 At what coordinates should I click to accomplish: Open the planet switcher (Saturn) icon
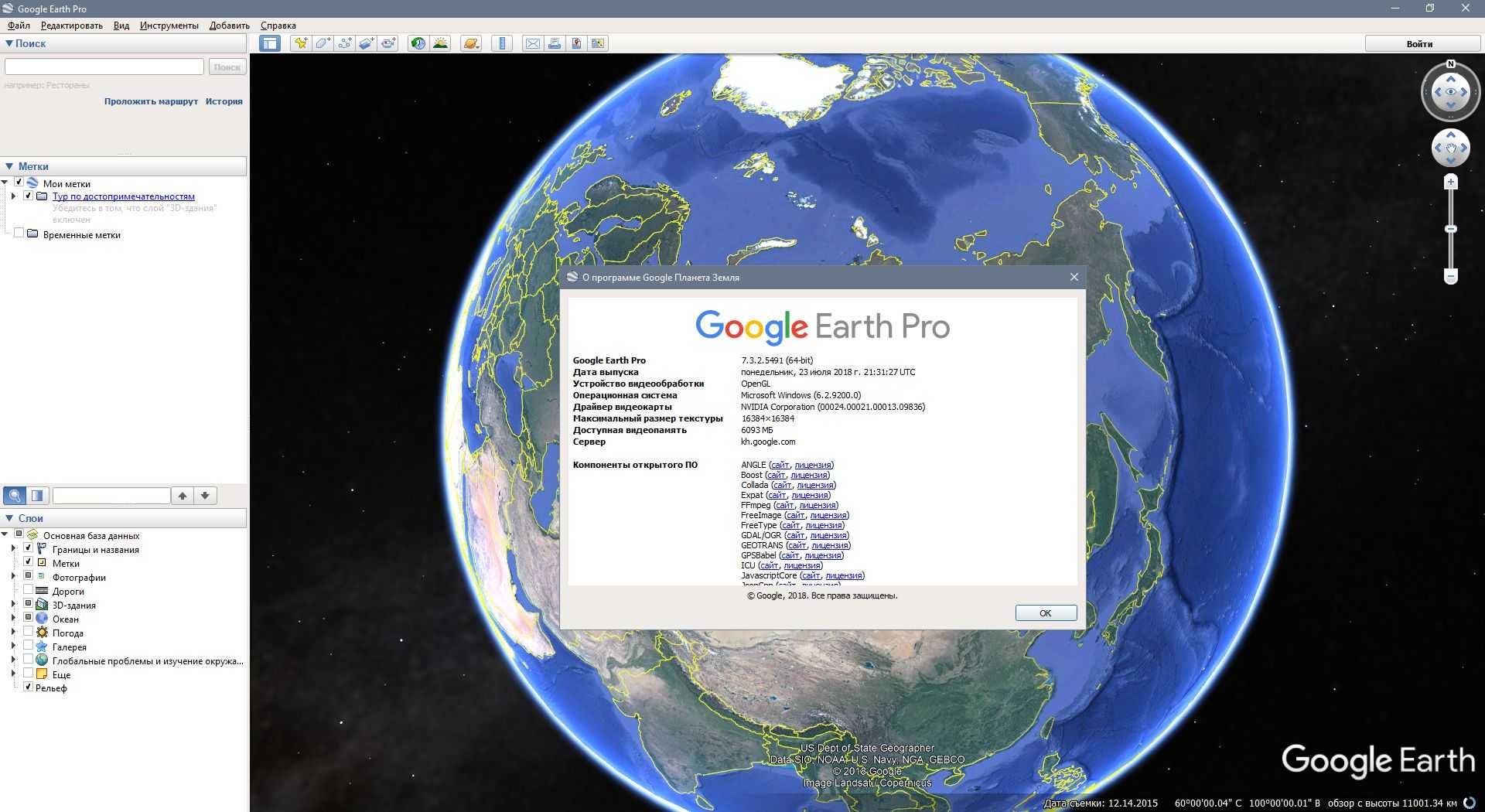pyautogui.click(x=471, y=43)
